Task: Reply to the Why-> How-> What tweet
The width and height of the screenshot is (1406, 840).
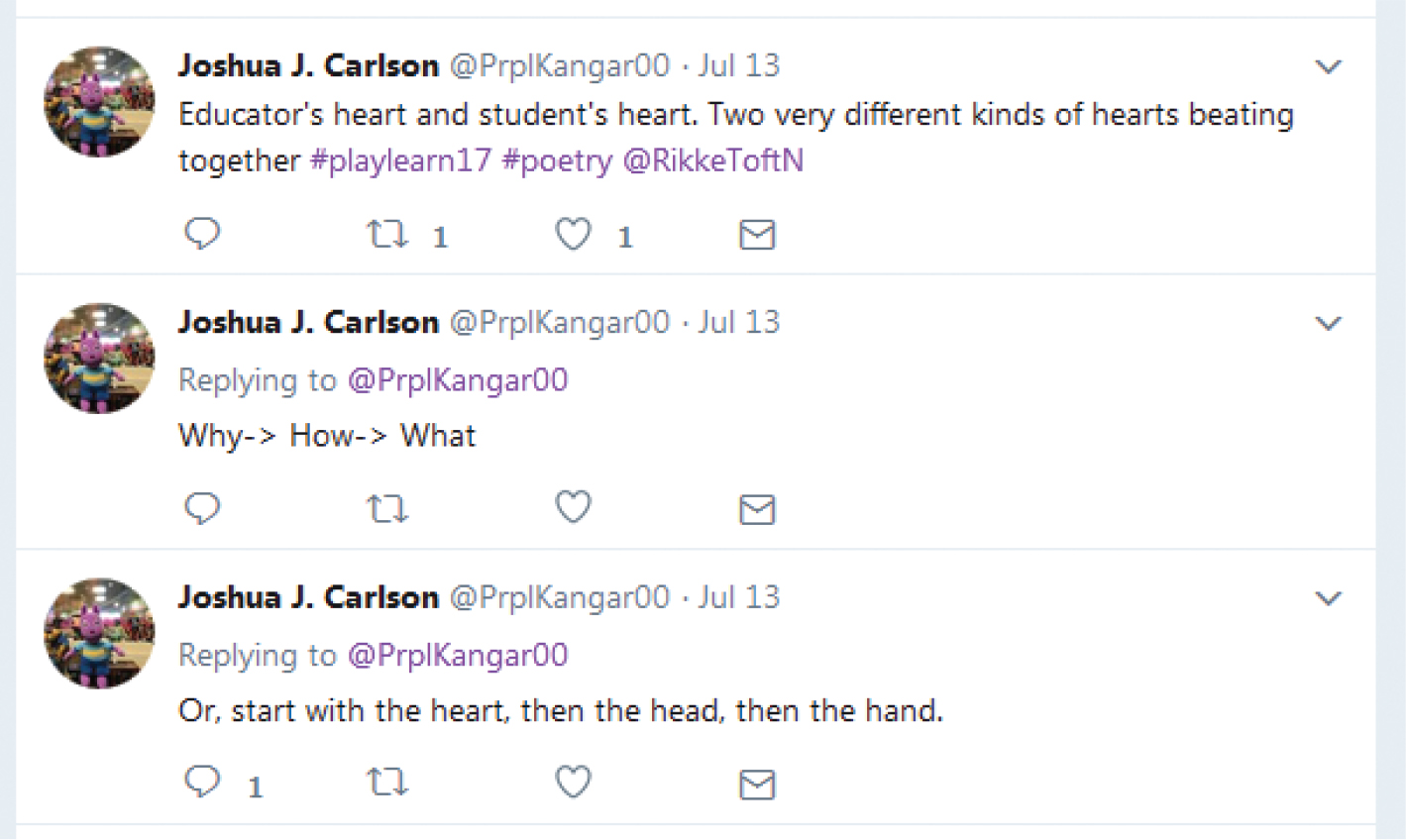Action: 202,508
